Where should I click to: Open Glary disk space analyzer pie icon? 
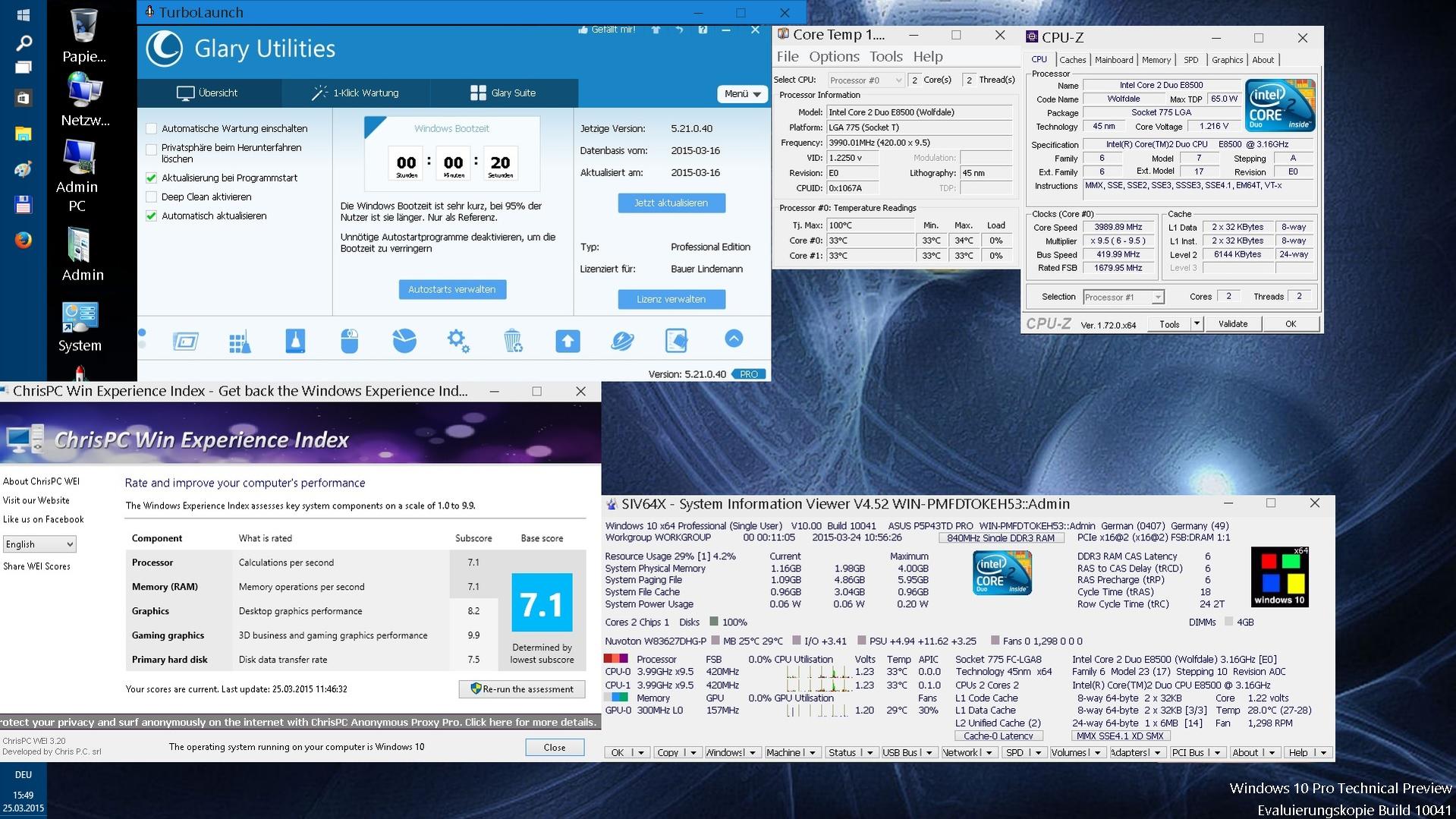click(x=404, y=341)
